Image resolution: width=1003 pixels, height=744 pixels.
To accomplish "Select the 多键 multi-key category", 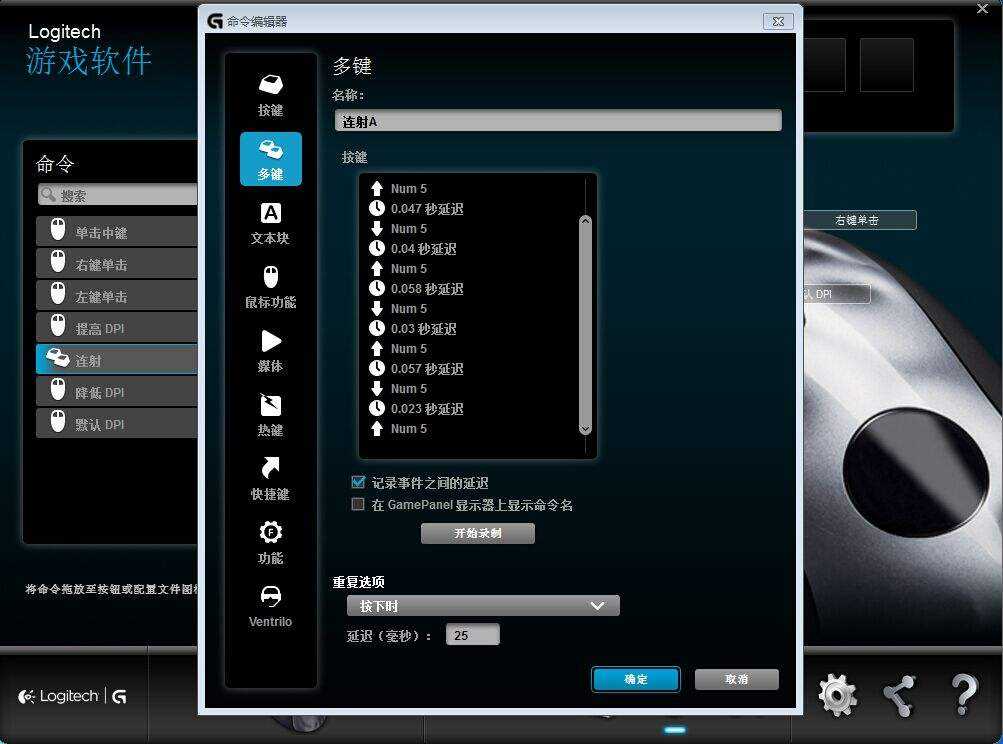I will pyautogui.click(x=271, y=159).
